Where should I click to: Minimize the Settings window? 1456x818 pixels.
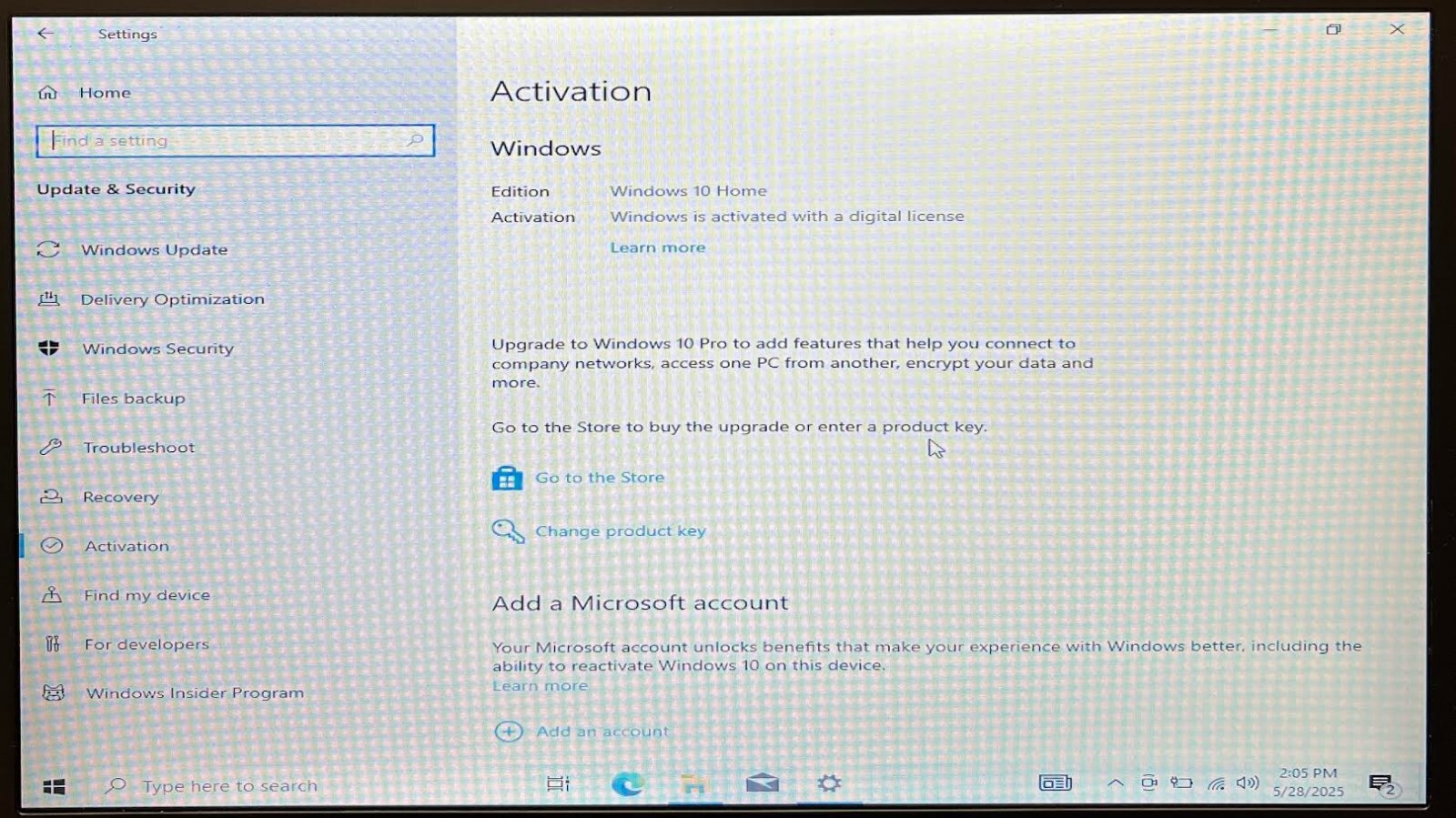coord(1270,30)
